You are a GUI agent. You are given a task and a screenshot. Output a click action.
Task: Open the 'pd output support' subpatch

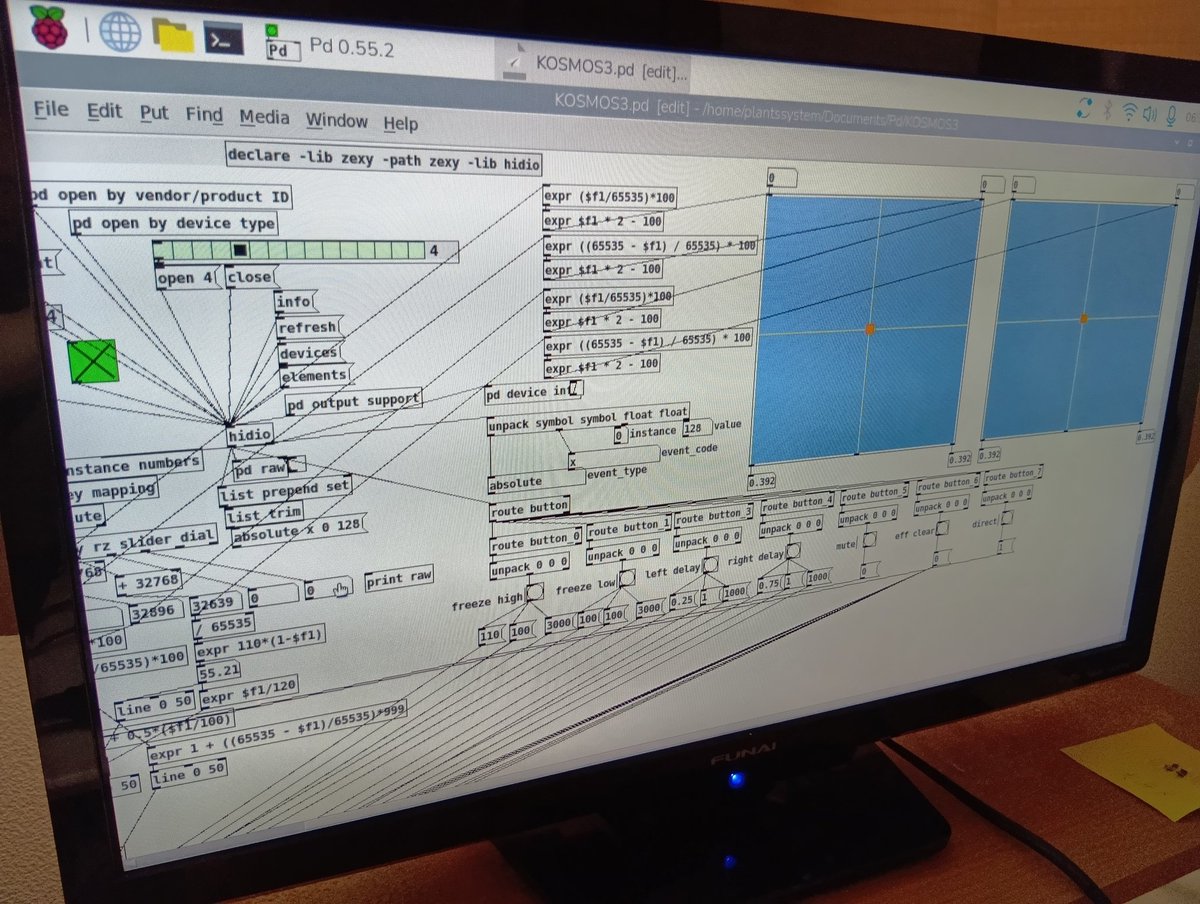(x=354, y=402)
